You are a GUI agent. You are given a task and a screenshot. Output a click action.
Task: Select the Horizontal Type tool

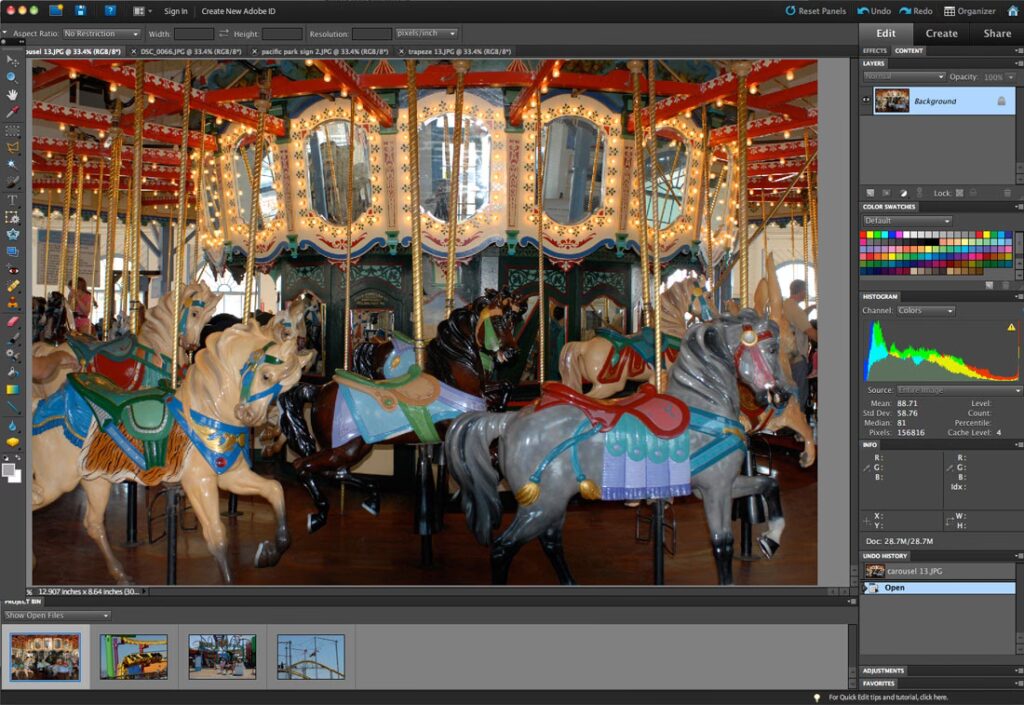(x=12, y=200)
